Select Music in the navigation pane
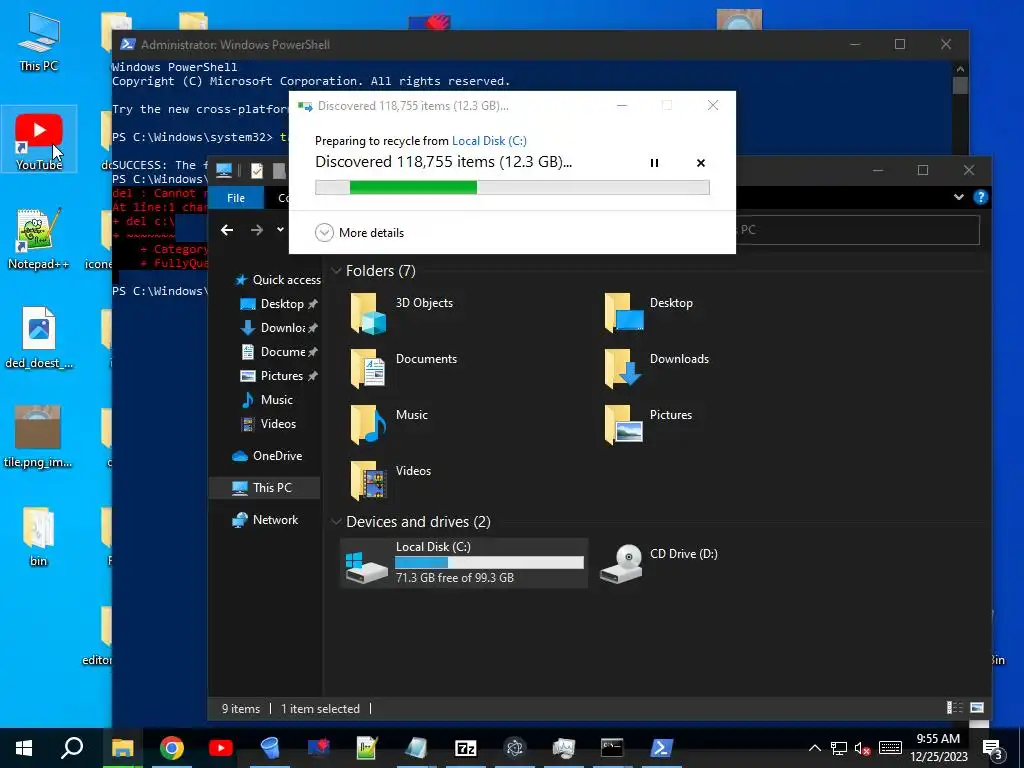The image size is (1024, 768). 267,400
